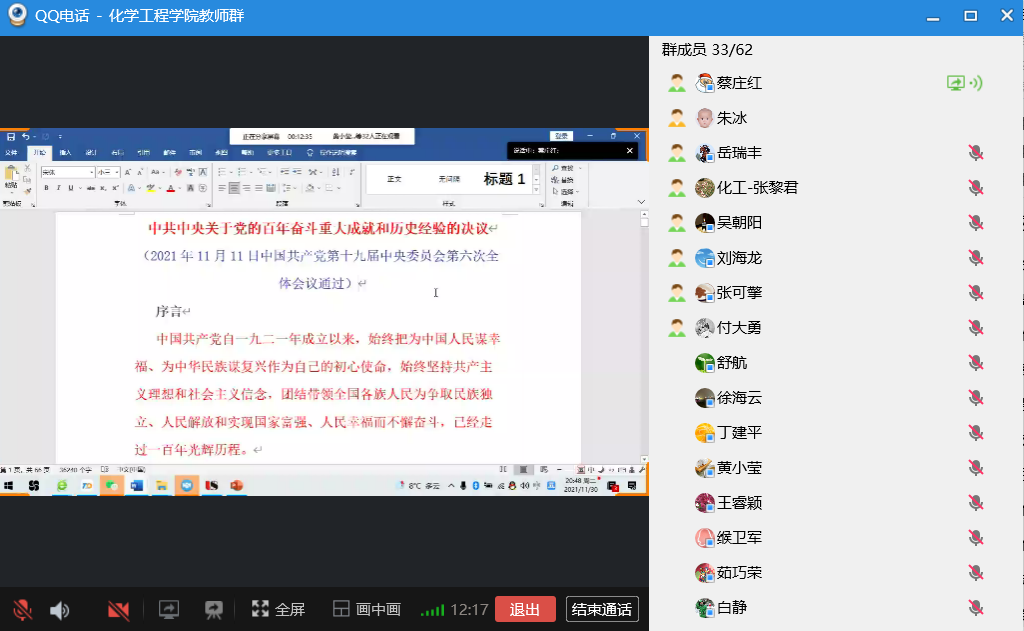The image size is (1024, 631).
Task: Enable picture-in-picture with 画中画
Action: [367, 609]
